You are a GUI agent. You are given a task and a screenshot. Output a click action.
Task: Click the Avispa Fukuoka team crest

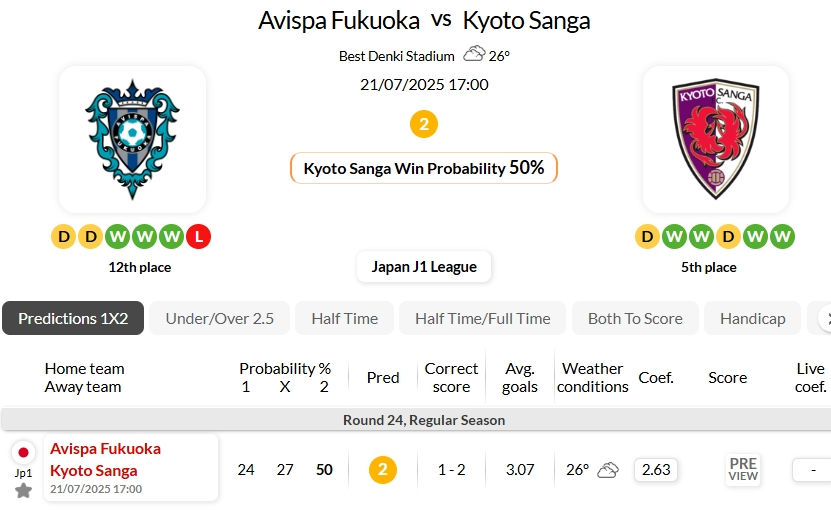click(x=132, y=139)
